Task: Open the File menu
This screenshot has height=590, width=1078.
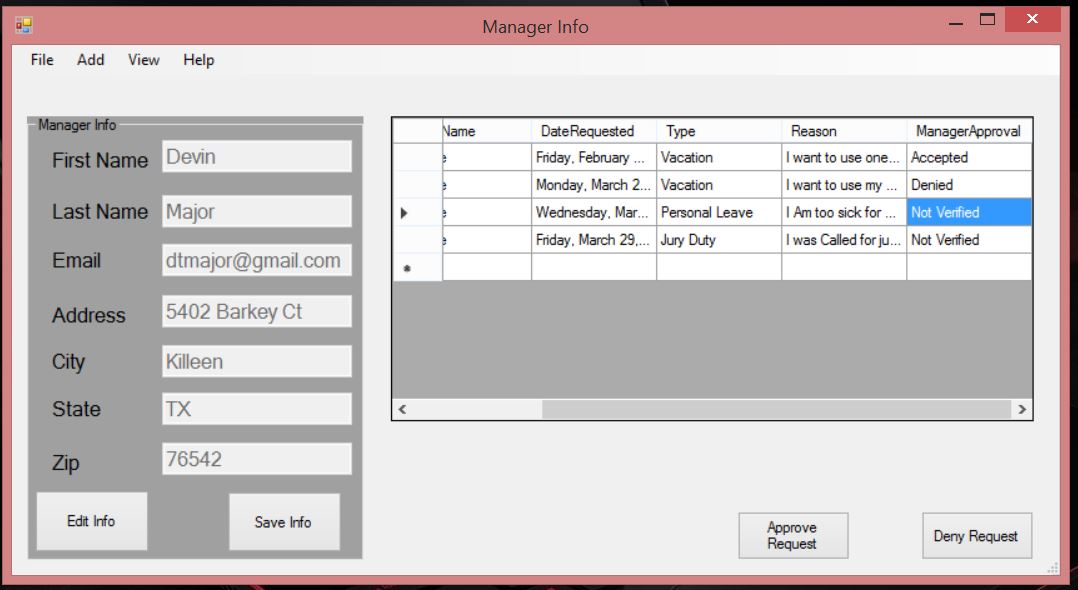Action: (x=42, y=60)
